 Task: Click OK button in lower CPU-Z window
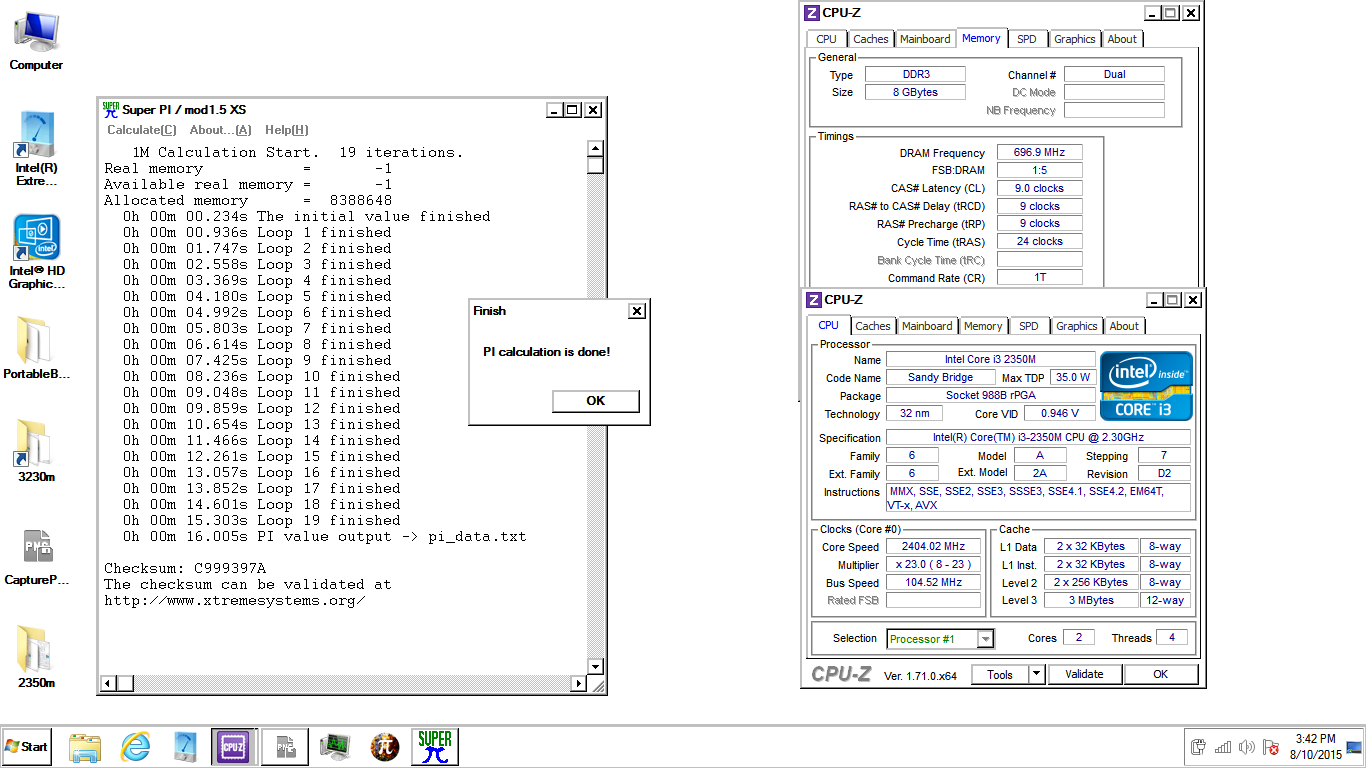pos(1160,675)
